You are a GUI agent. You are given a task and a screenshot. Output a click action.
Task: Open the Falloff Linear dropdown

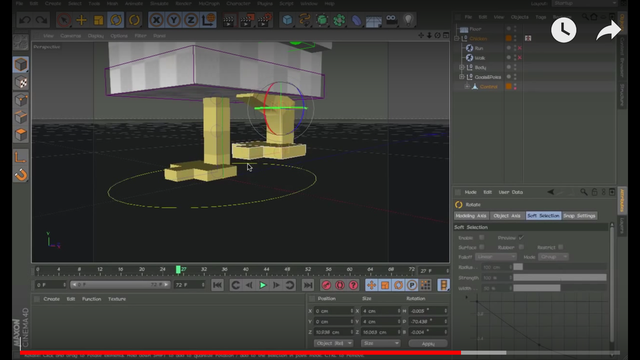click(496, 257)
